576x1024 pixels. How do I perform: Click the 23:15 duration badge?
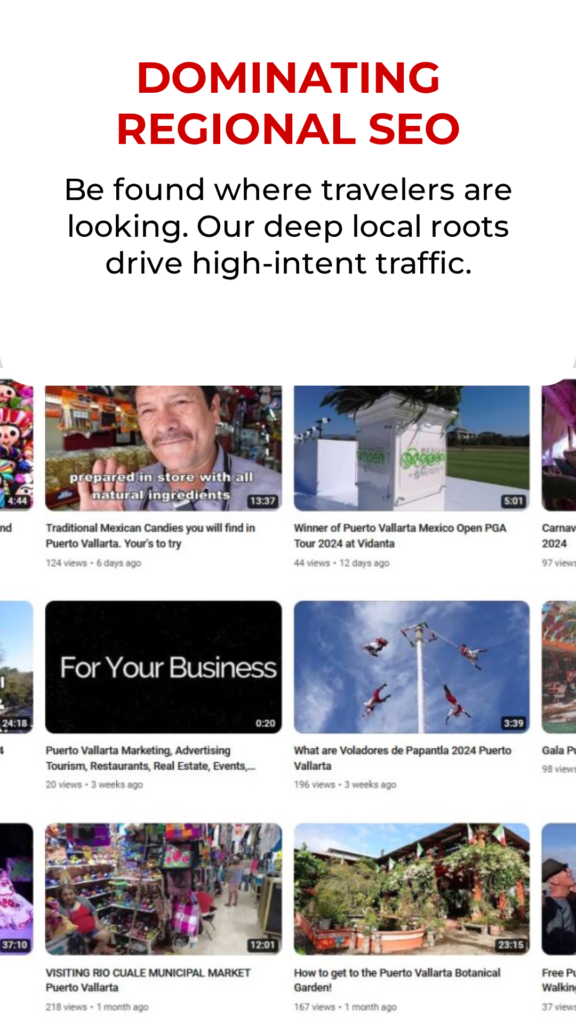coord(511,945)
